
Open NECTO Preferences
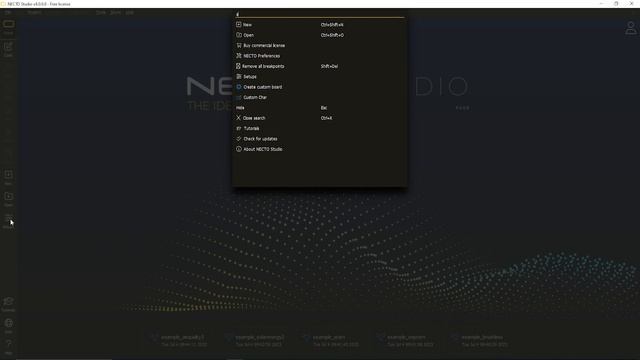click(x=320, y=56)
